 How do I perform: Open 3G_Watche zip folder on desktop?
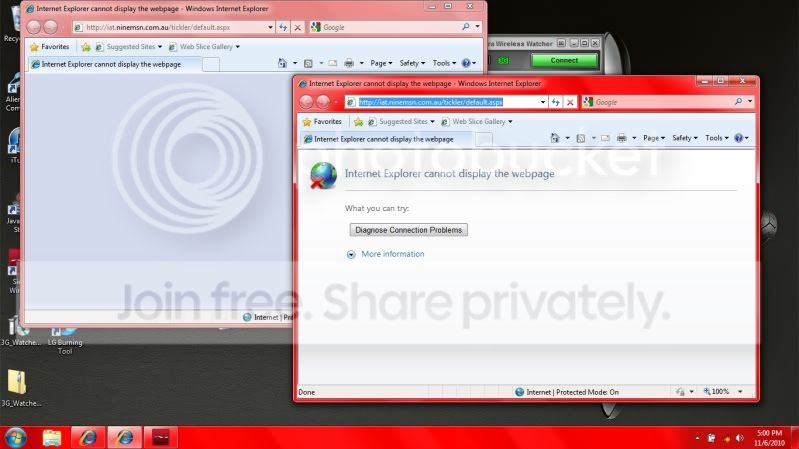(18, 388)
